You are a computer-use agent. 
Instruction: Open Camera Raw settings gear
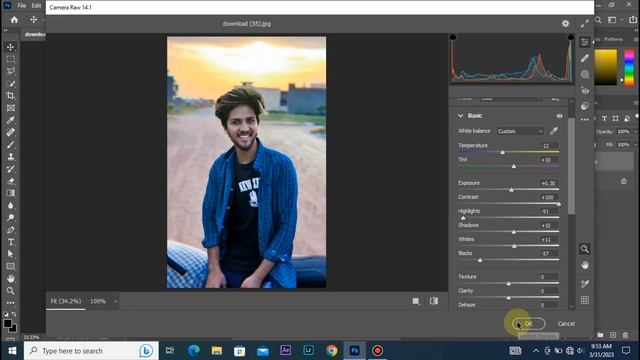click(x=565, y=24)
